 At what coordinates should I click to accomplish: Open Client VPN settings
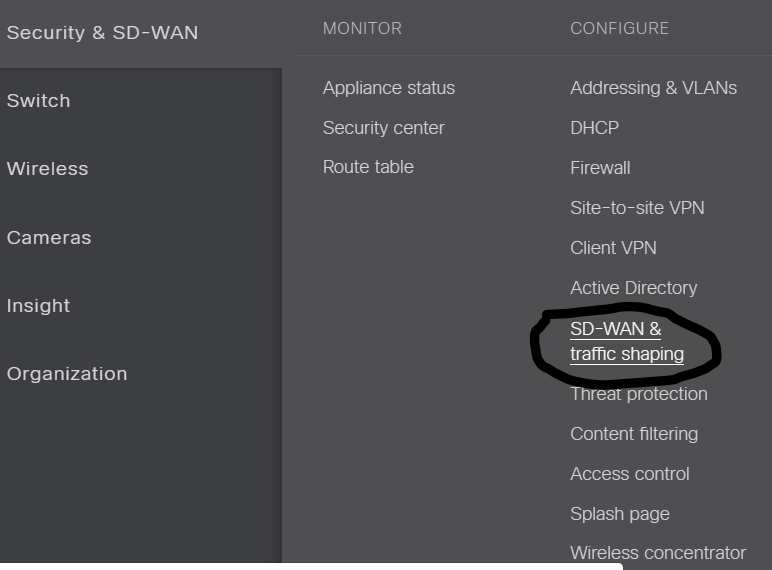[613, 248]
